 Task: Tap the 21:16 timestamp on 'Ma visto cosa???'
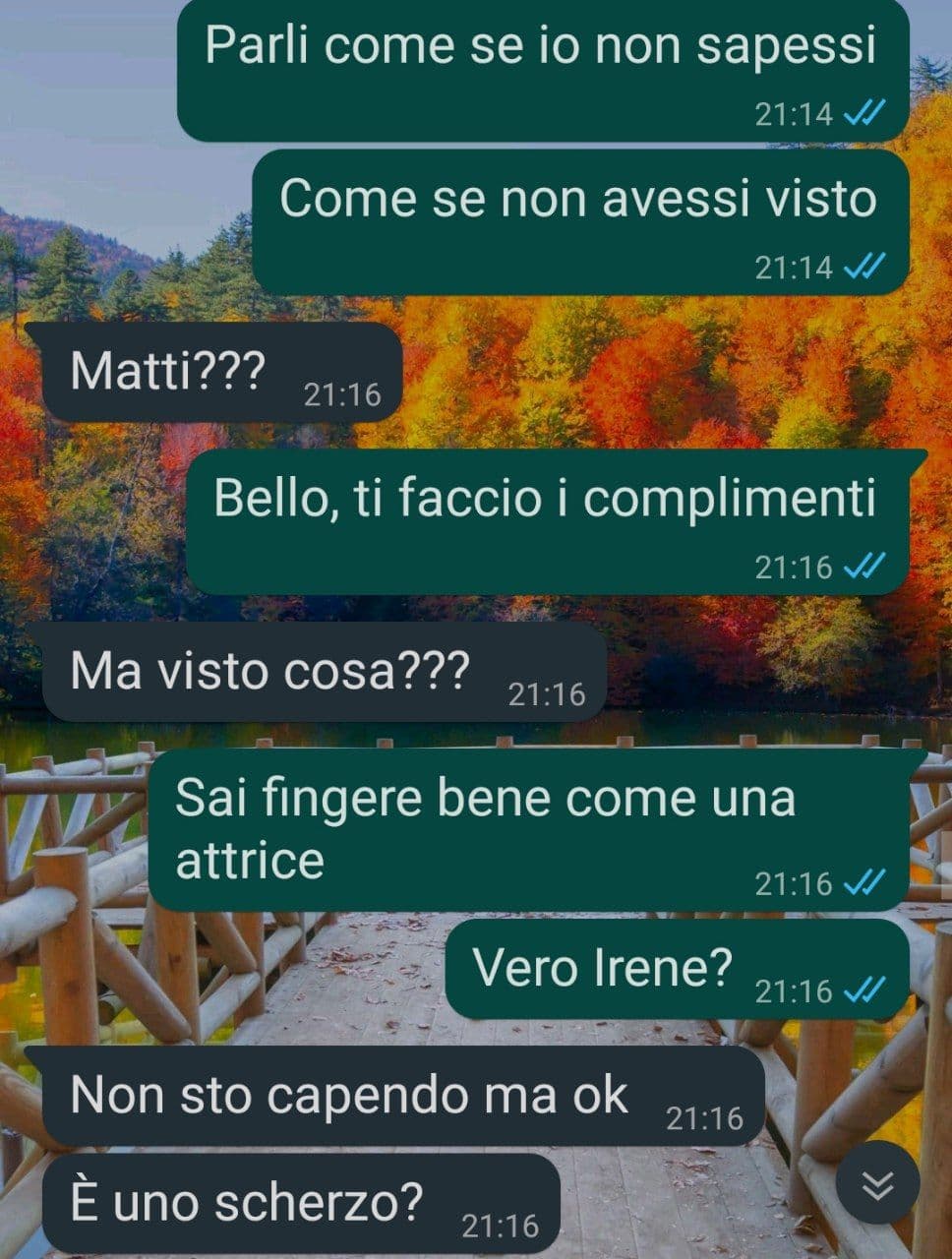[x=546, y=695]
